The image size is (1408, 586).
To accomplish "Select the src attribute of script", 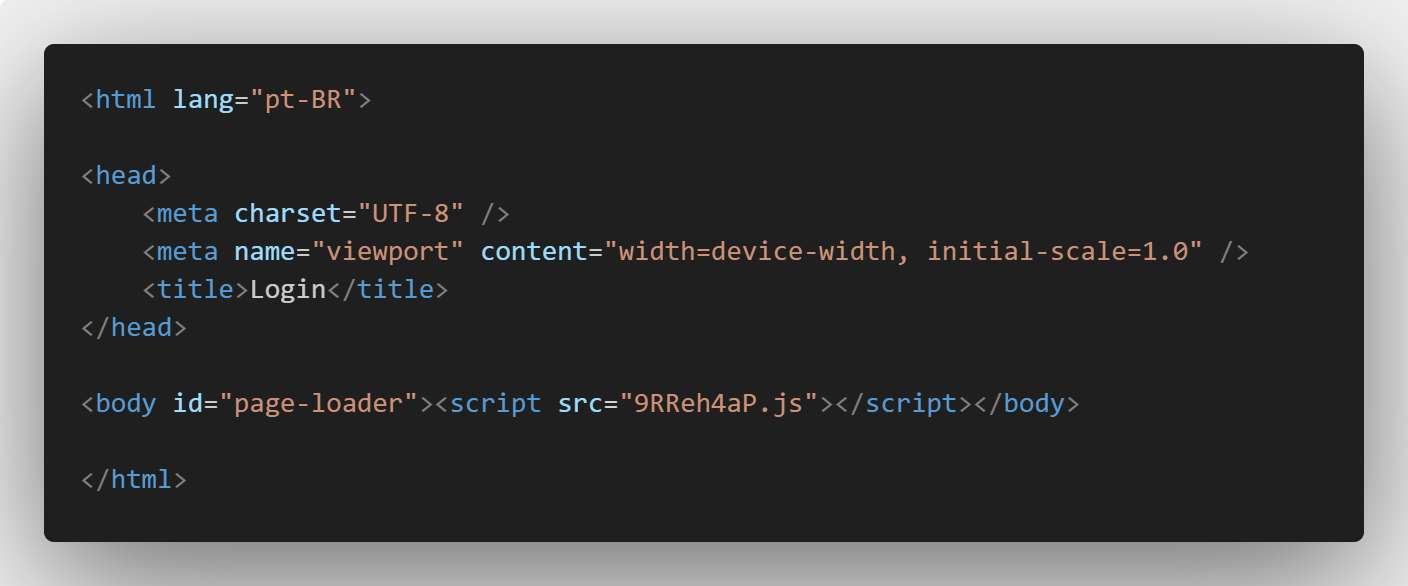I will tap(580, 404).
